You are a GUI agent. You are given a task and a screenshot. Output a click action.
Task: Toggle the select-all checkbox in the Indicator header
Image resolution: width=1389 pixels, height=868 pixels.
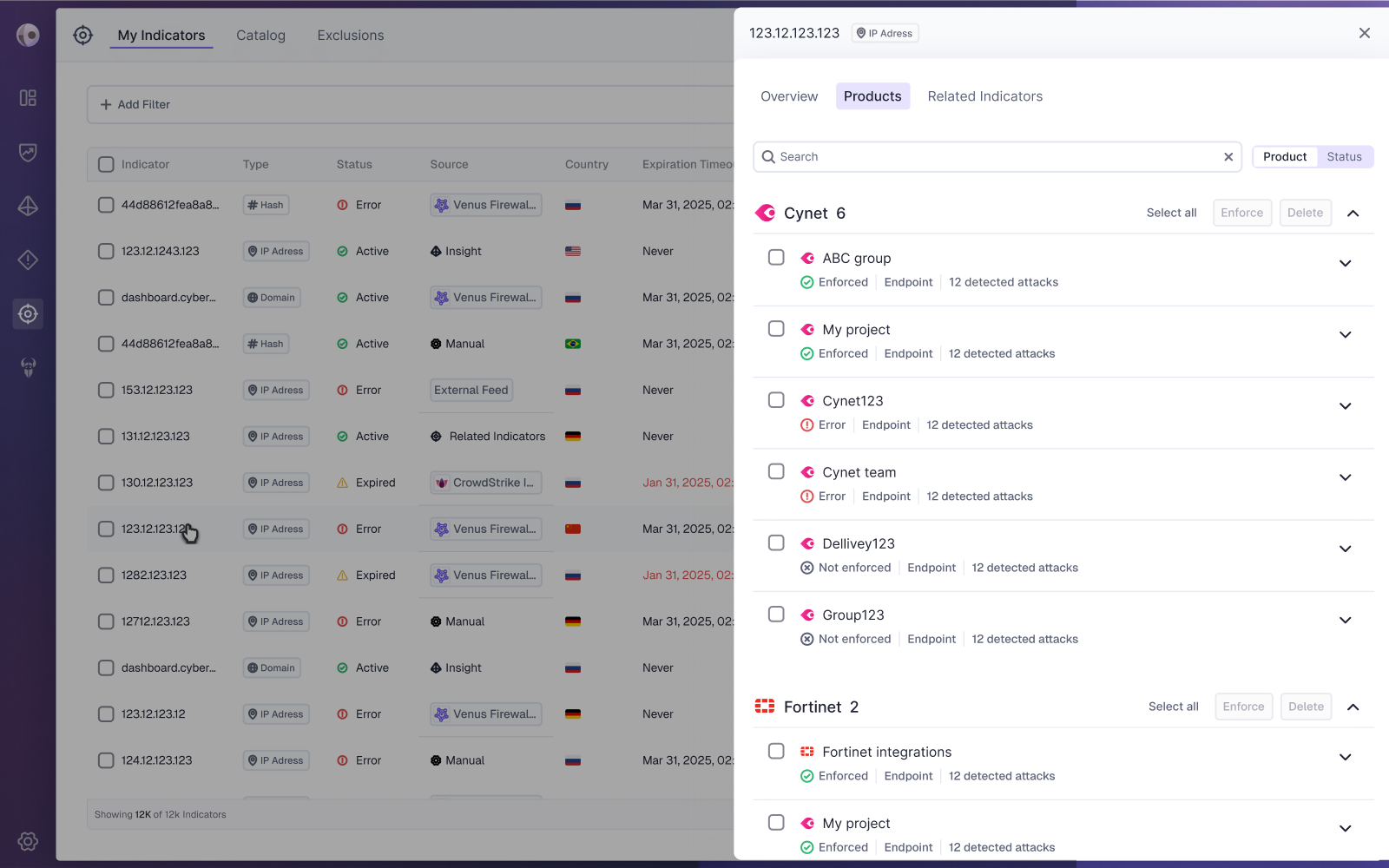click(x=106, y=164)
